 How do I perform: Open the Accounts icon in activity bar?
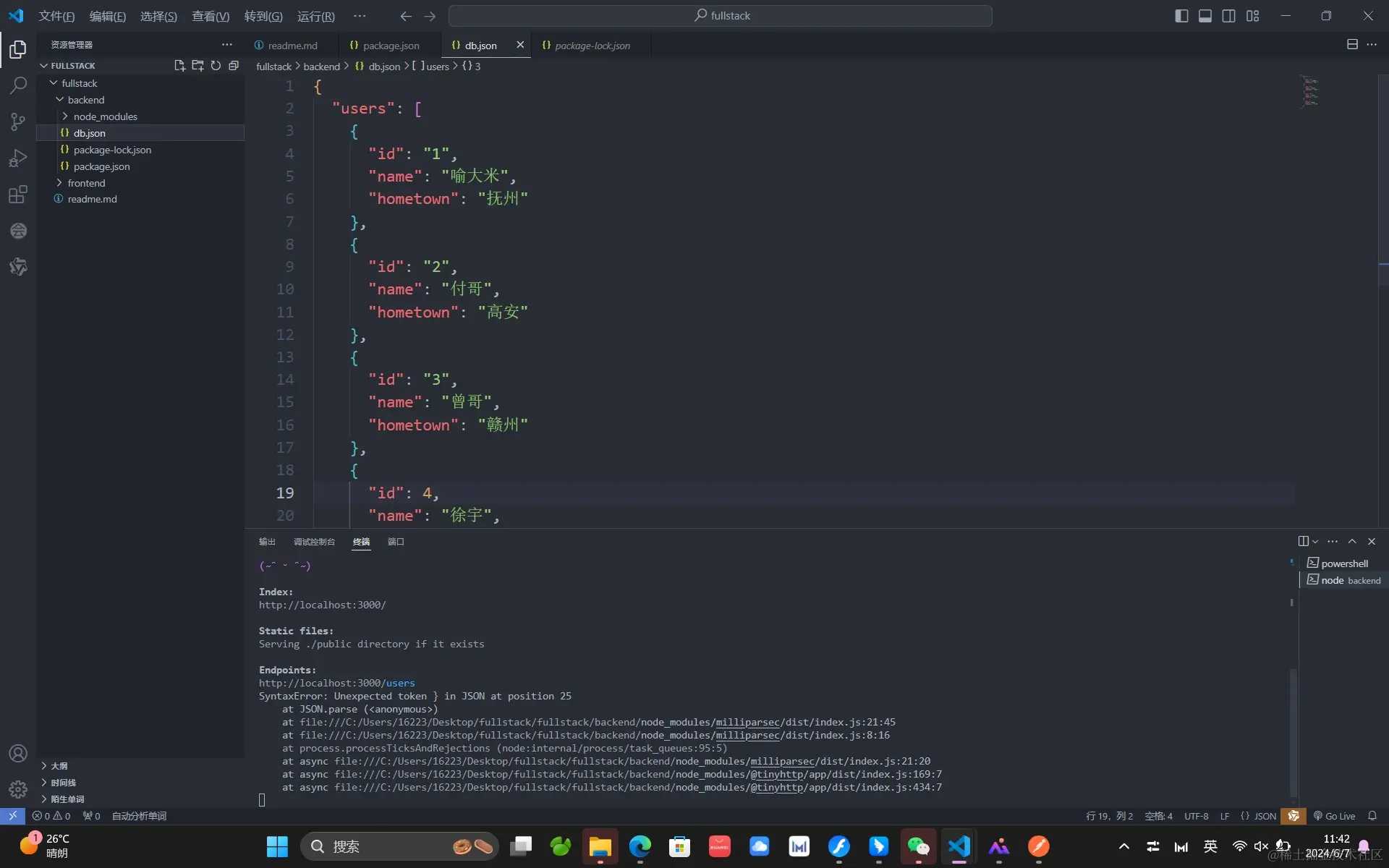18,753
